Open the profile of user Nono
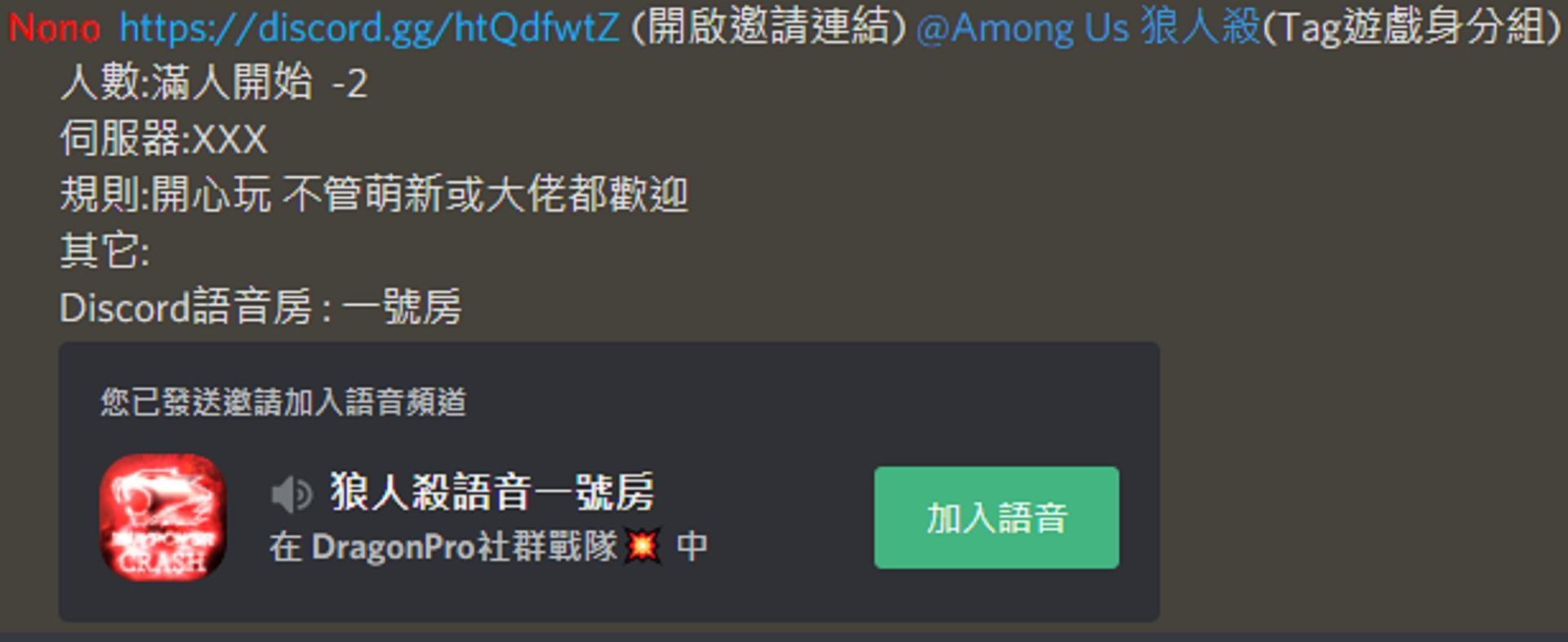 point(54,28)
